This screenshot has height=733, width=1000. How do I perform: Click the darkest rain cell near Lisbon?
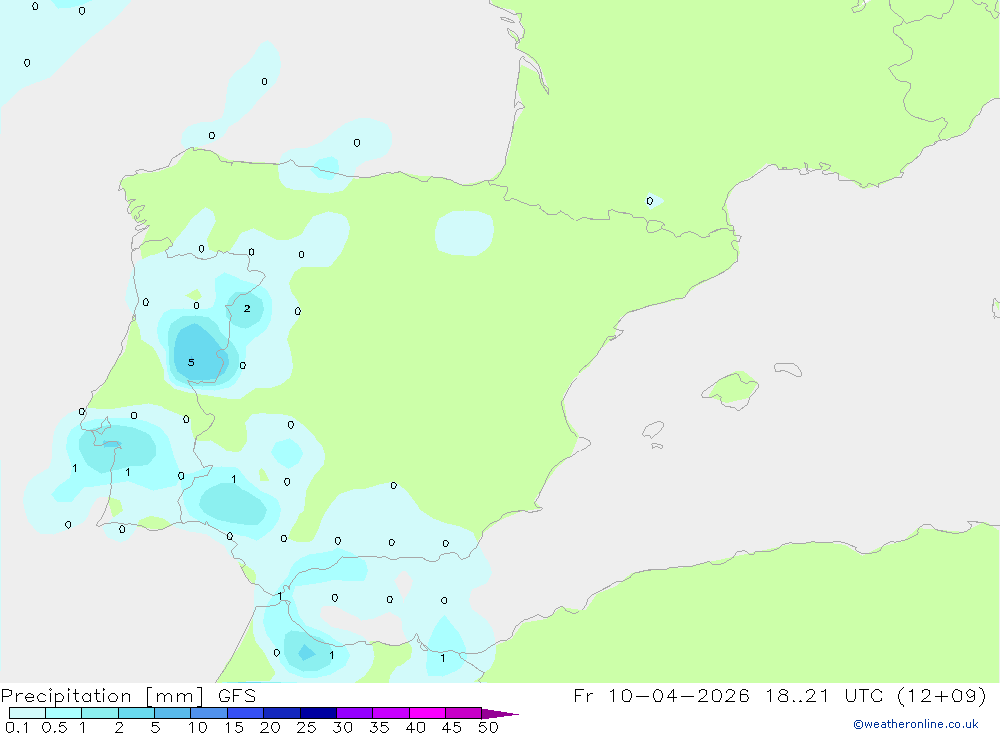point(110,444)
